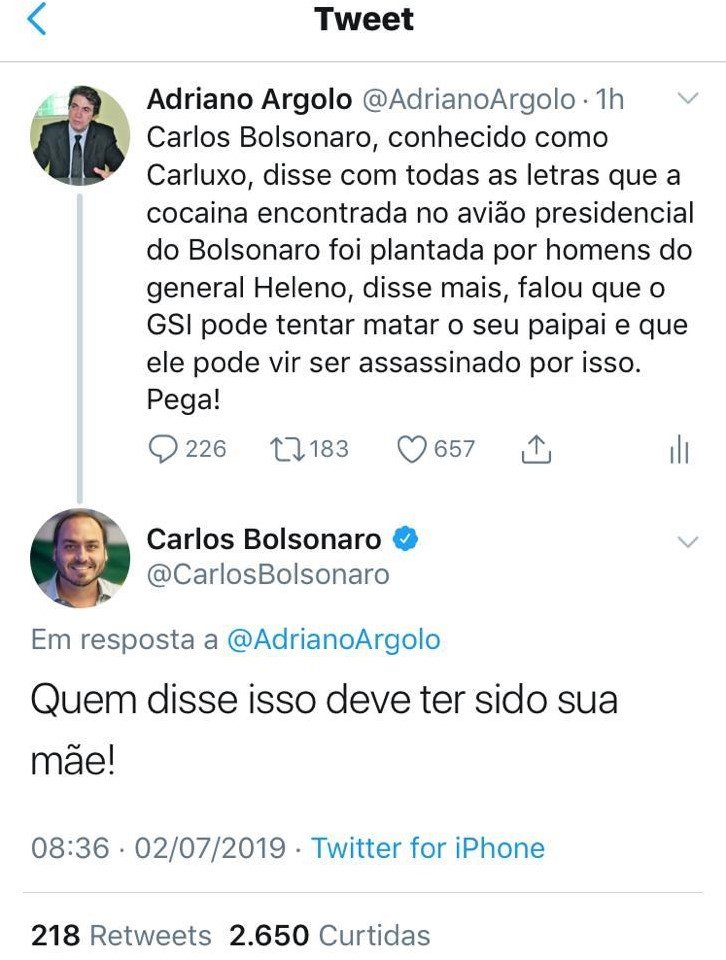Like the tweet with heart icon

[x=412, y=450]
